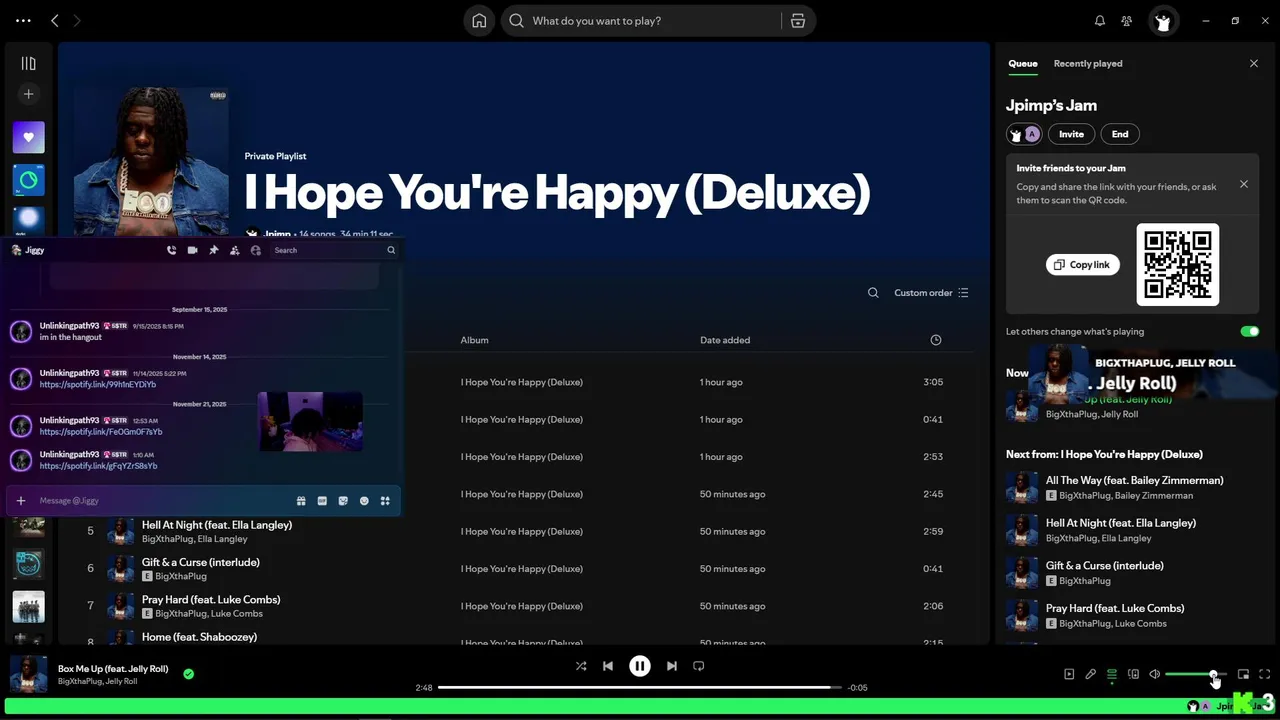This screenshot has height=720, width=1280.
Task: Open the notifications bell
Action: pyautogui.click(x=1100, y=20)
